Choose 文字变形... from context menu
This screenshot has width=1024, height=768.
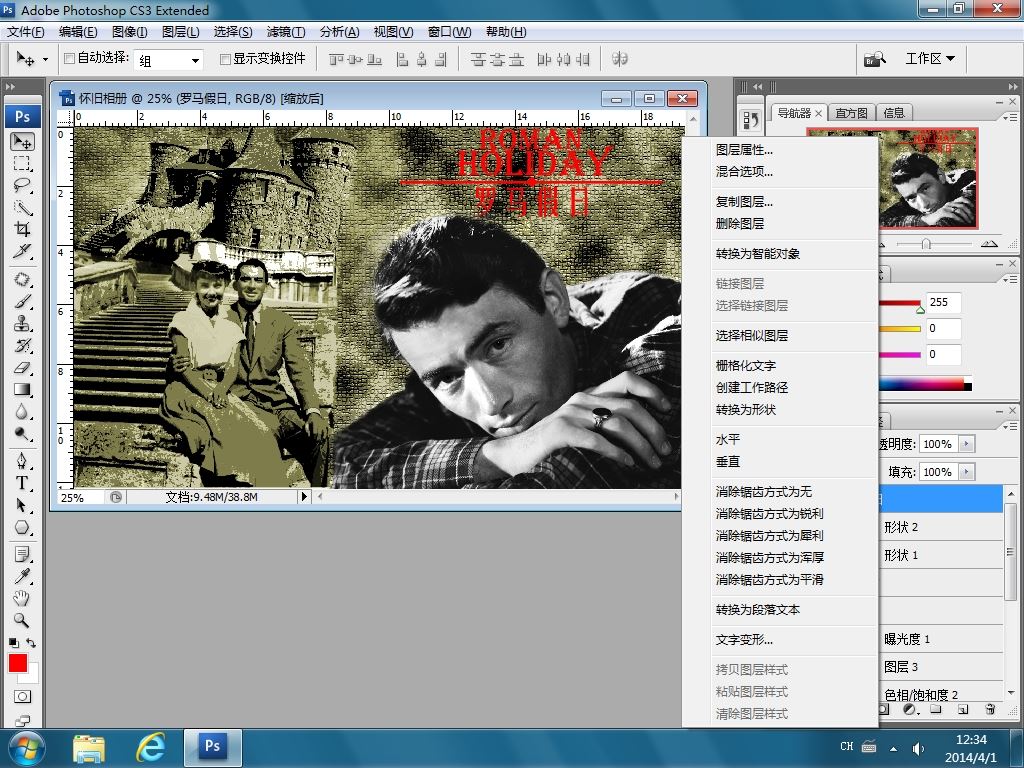(744, 640)
